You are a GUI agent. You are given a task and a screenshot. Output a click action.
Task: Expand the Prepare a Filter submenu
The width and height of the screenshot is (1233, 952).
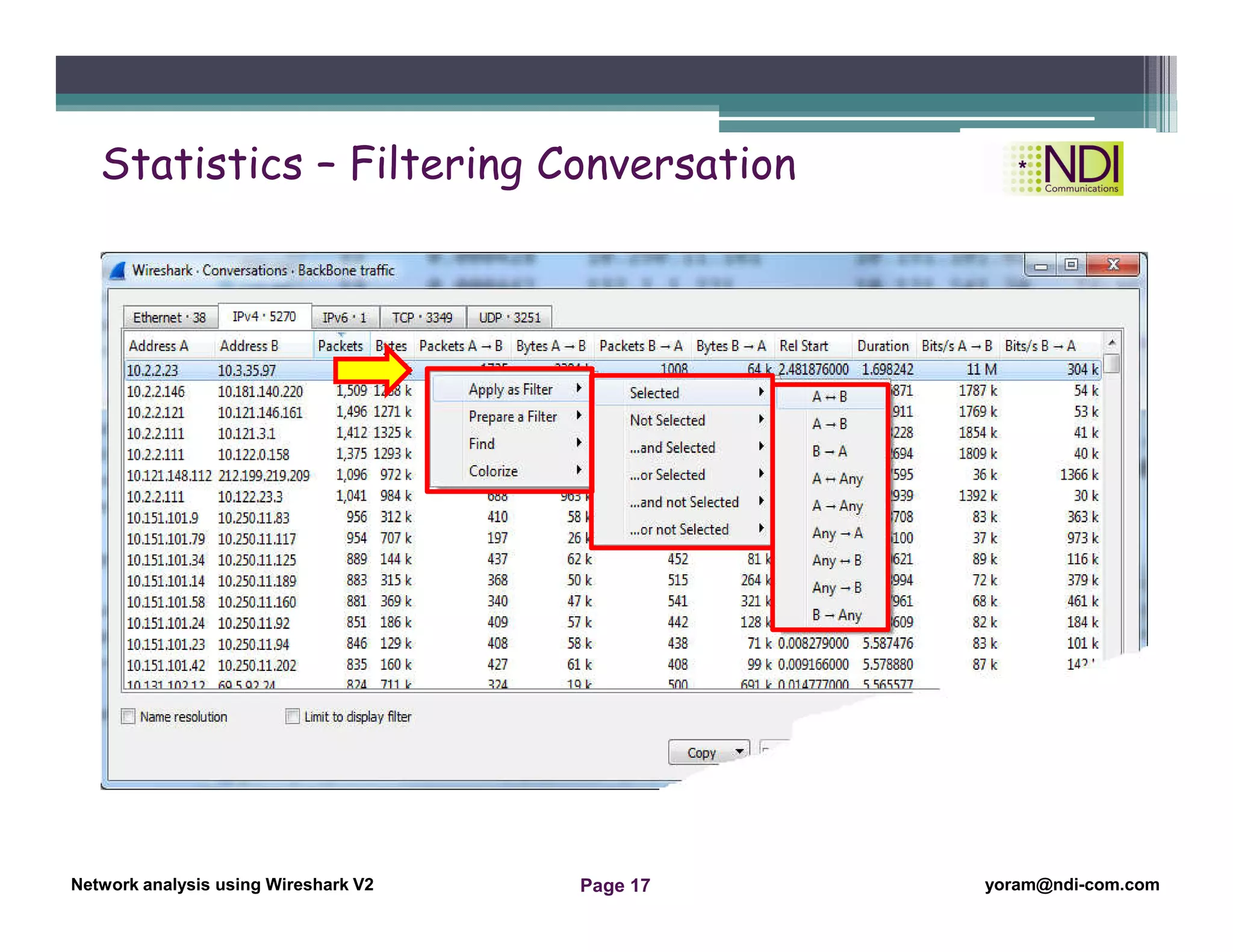[510, 416]
